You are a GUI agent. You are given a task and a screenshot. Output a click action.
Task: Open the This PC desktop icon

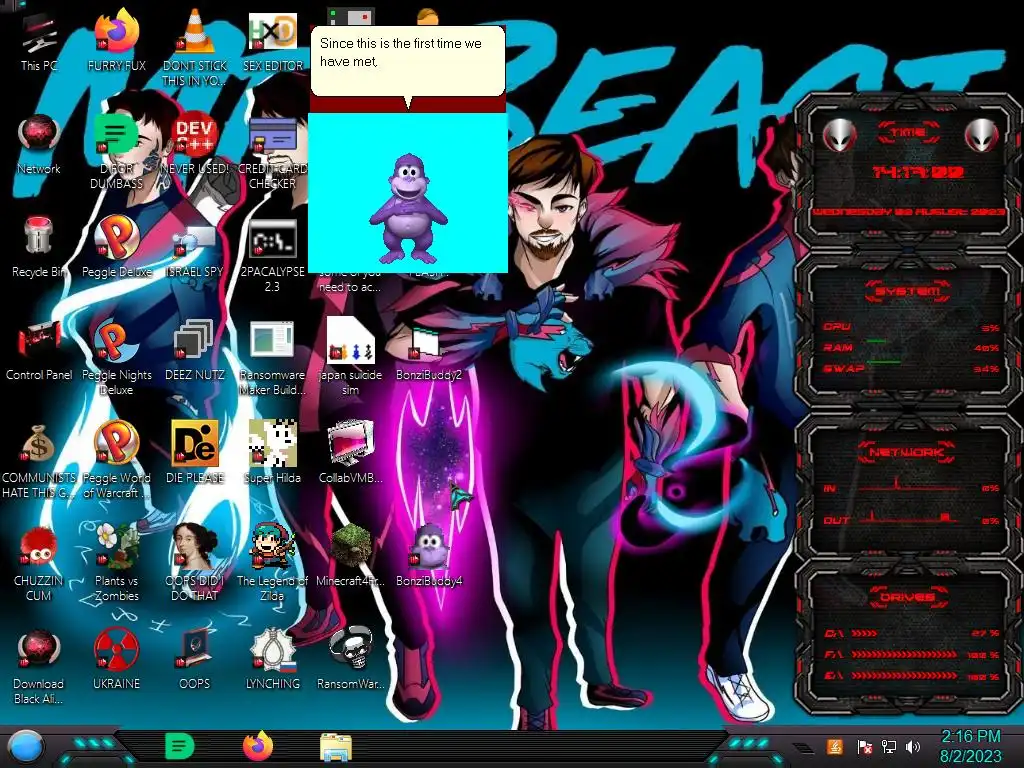click(x=39, y=39)
